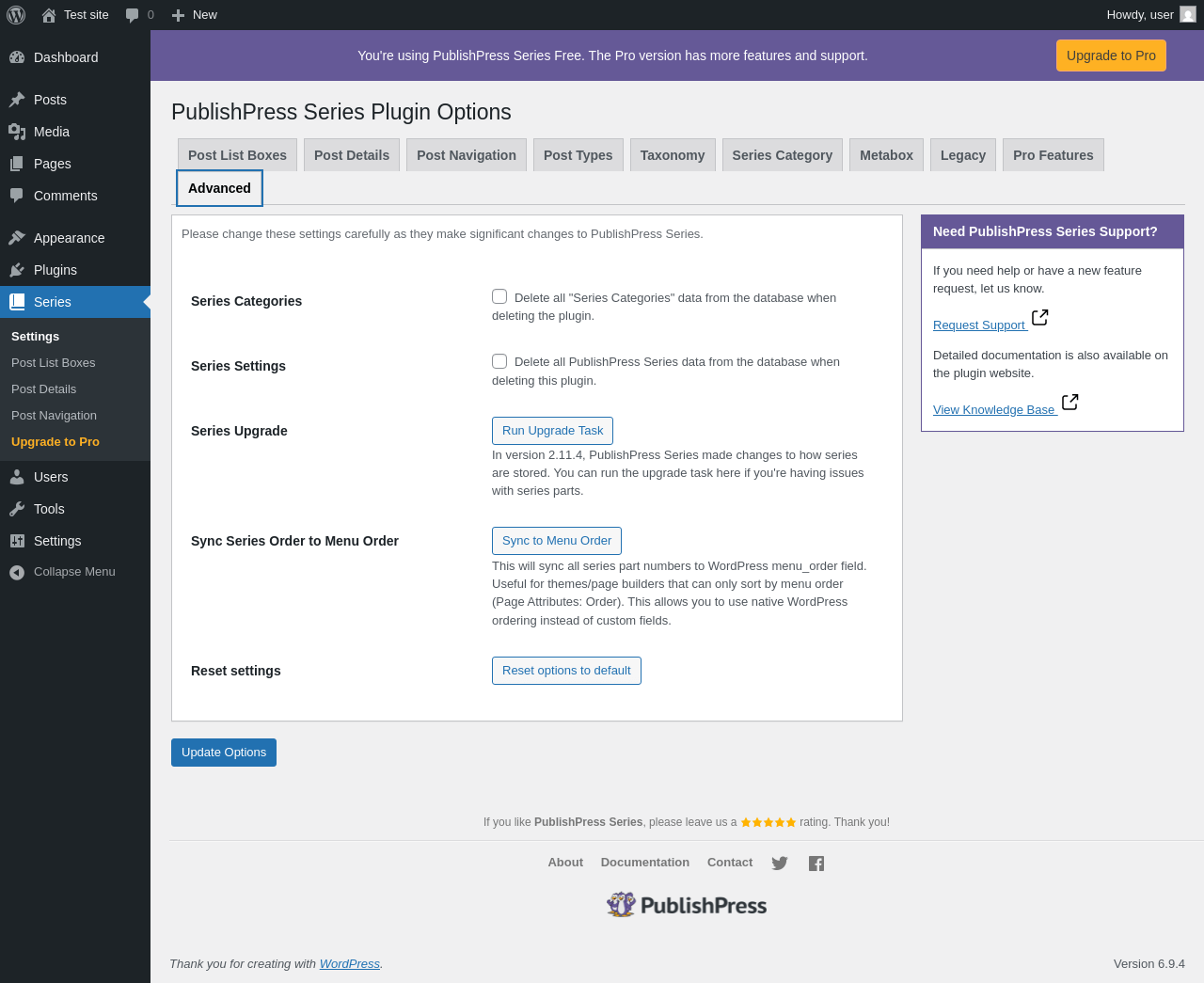Image resolution: width=1204 pixels, height=983 pixels.
Task: Switch to the Legacy tab
Action: [x=963, y=155]
